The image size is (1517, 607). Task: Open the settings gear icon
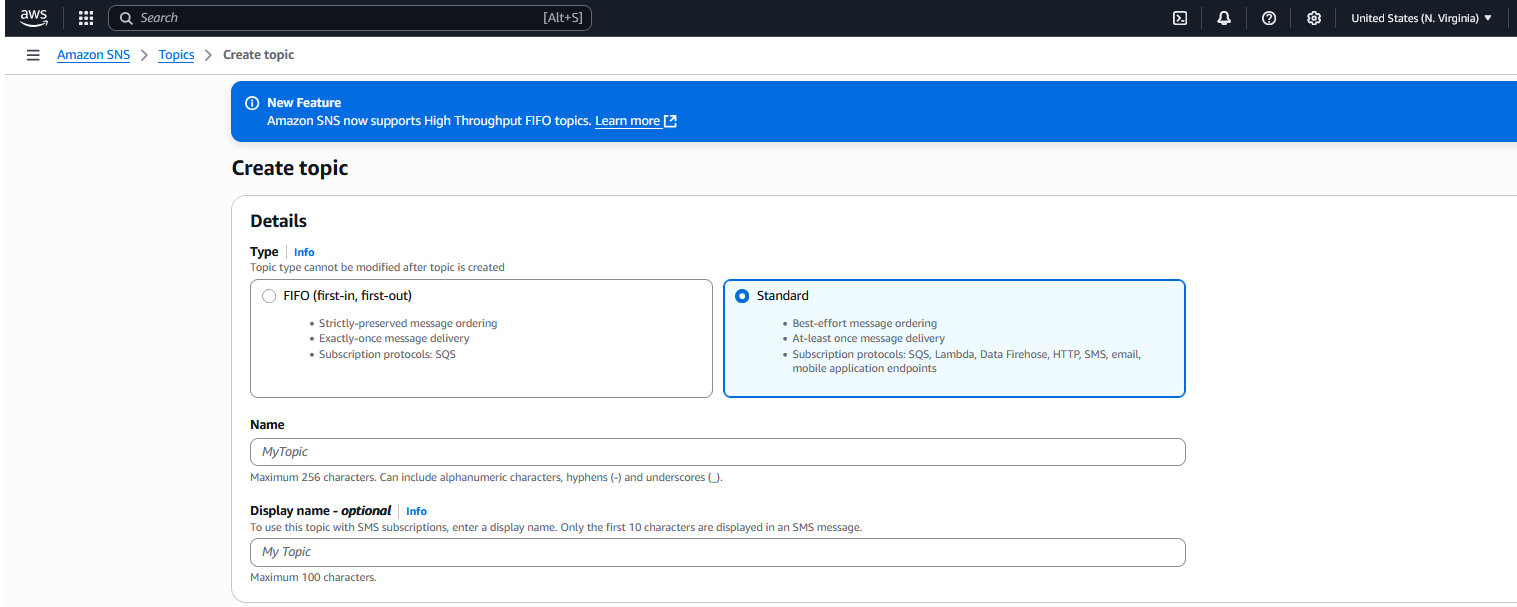pyautogui.click(x=1314, y=18)
